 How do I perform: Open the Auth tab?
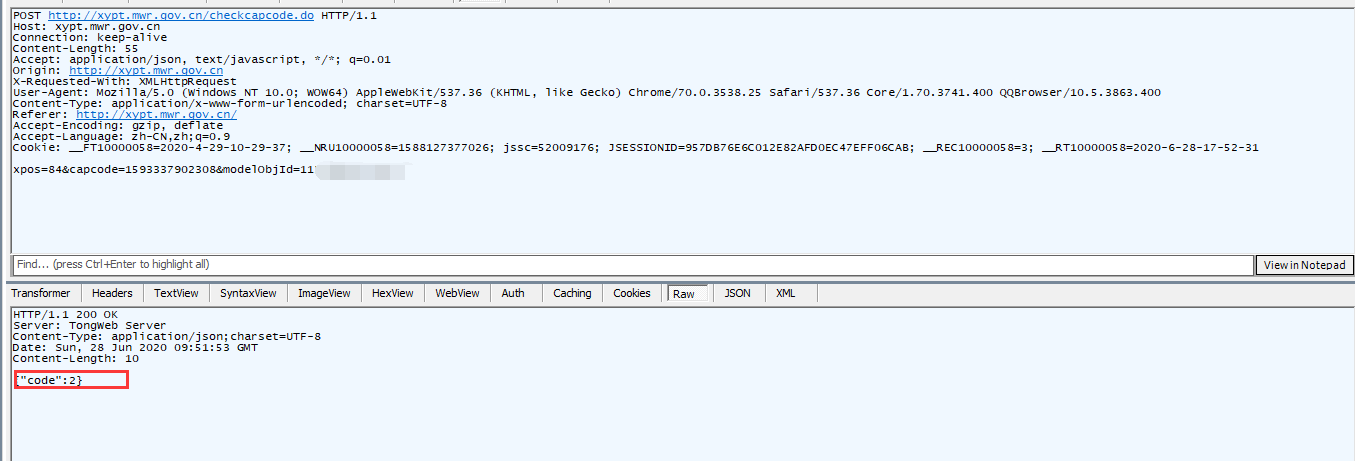513,293
